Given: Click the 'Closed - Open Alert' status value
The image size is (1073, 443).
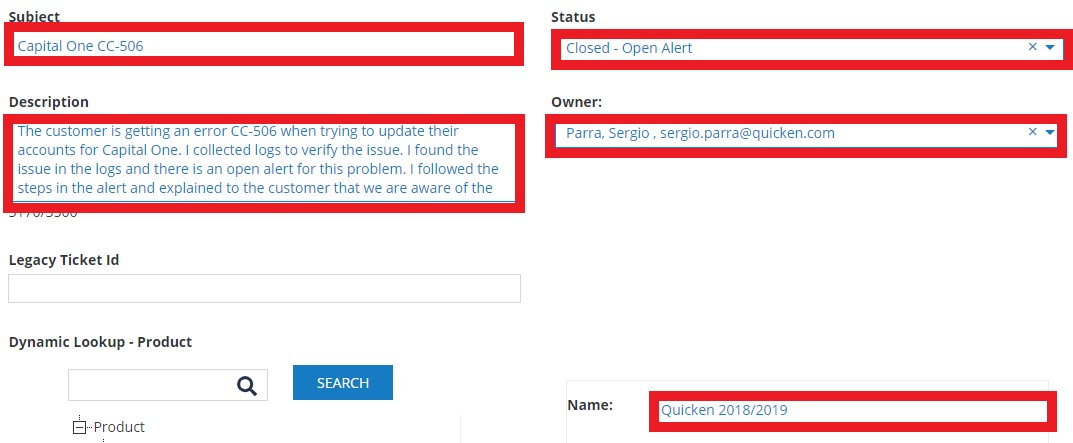Looking at the screenshot, I should click(x=629, y=48).
